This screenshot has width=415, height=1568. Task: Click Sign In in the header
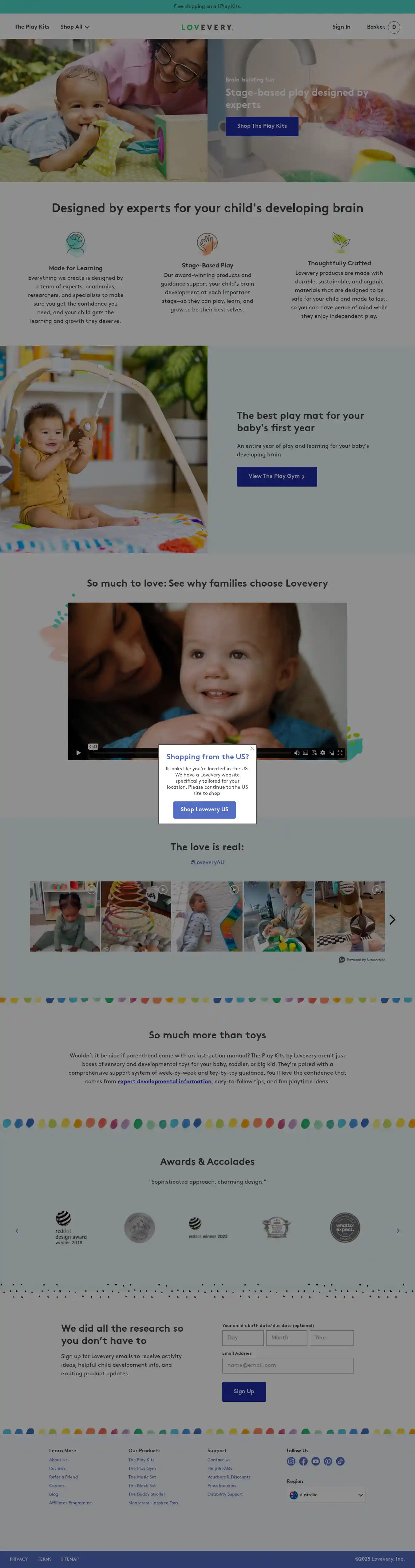click(x=341, y=27)
